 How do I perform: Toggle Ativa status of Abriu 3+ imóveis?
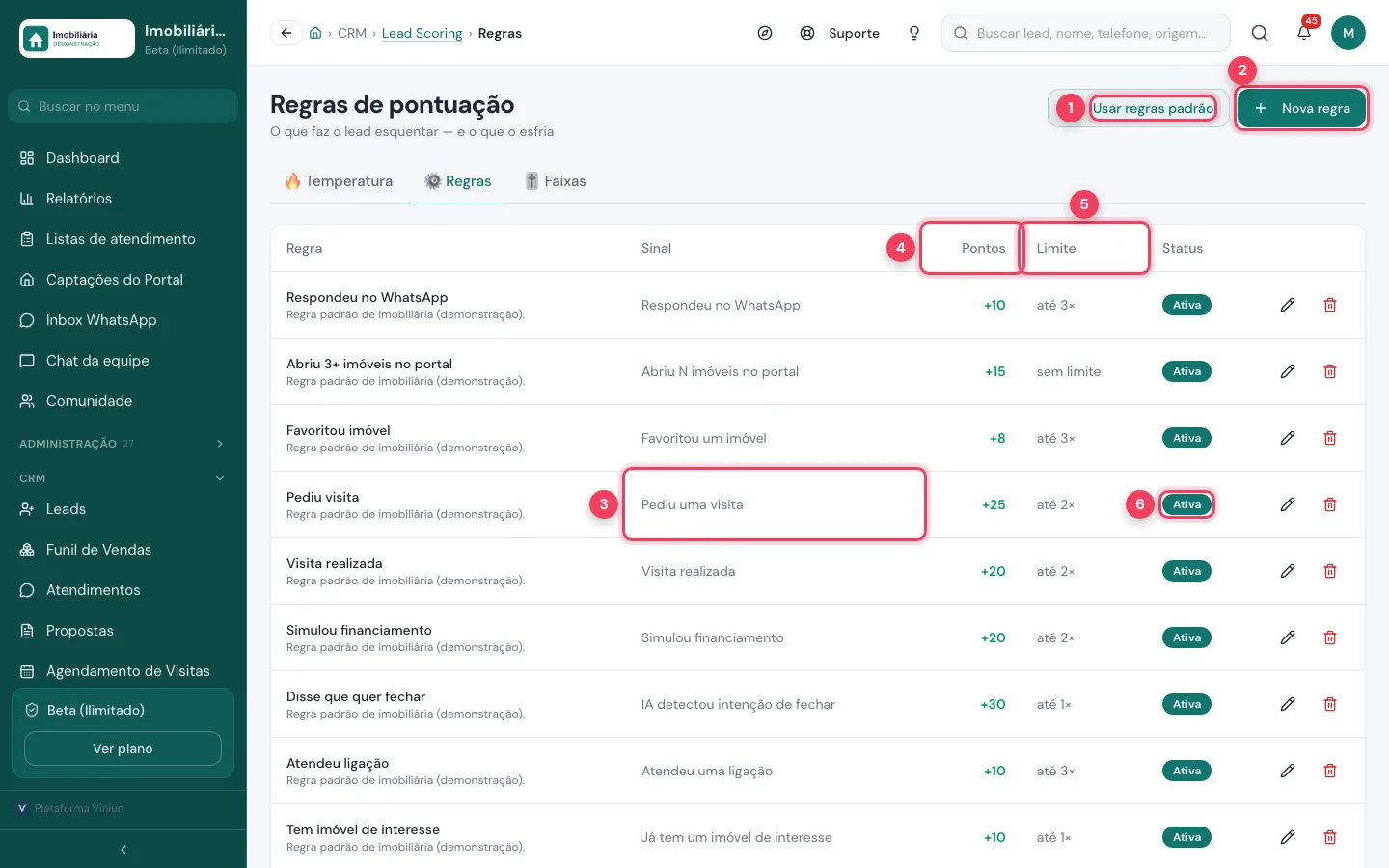[x=1186, y=371]
